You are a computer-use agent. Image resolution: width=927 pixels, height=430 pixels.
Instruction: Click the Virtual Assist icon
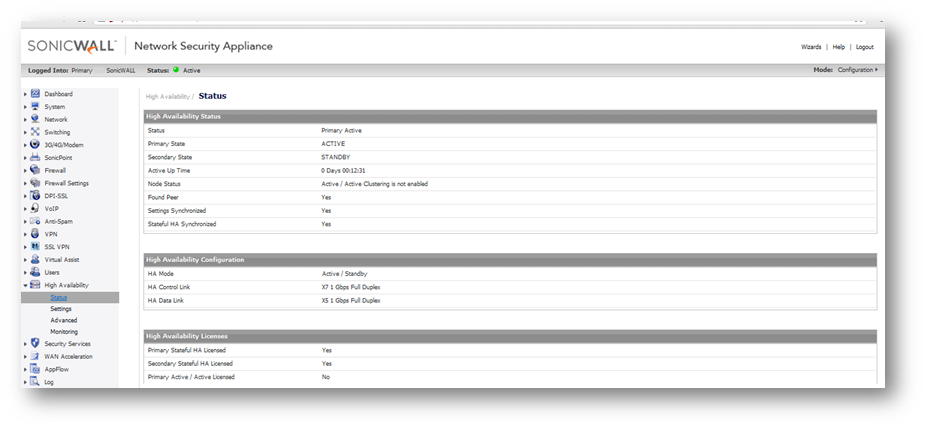tap(35, 259)
